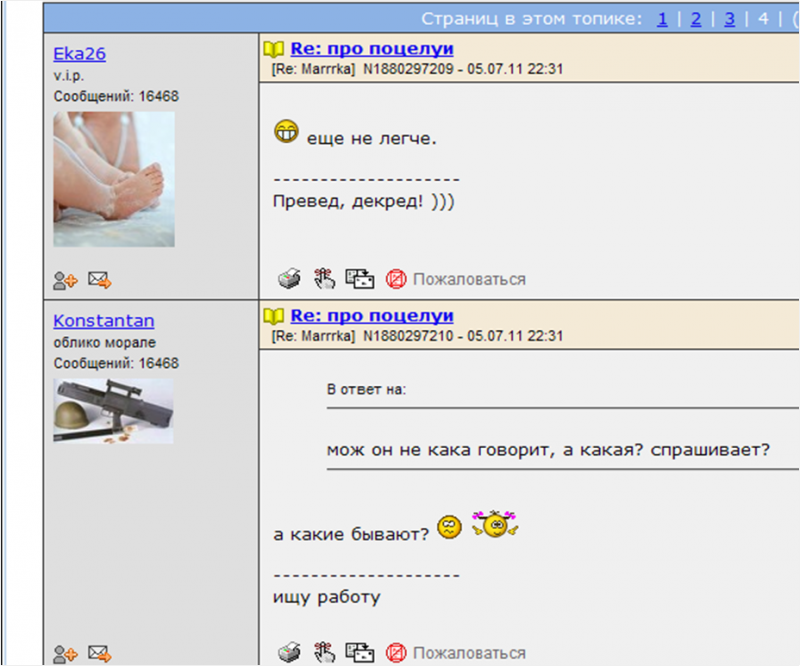800x666 pixels.
Task: Click book icon beside Eka26's post title
Action: point(273,49)
